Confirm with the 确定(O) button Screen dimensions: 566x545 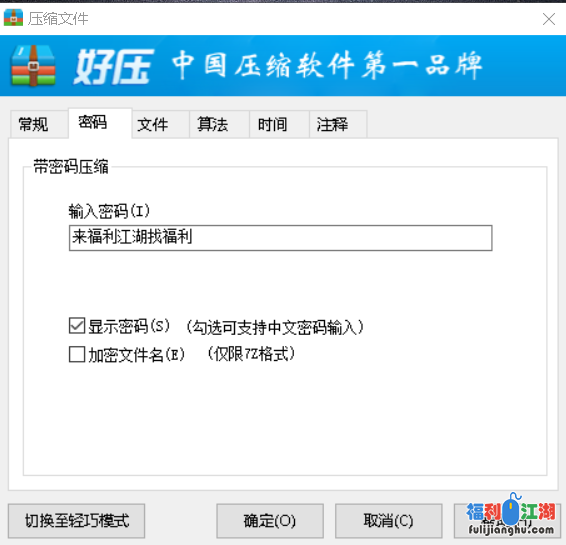[x=270, y=521]
